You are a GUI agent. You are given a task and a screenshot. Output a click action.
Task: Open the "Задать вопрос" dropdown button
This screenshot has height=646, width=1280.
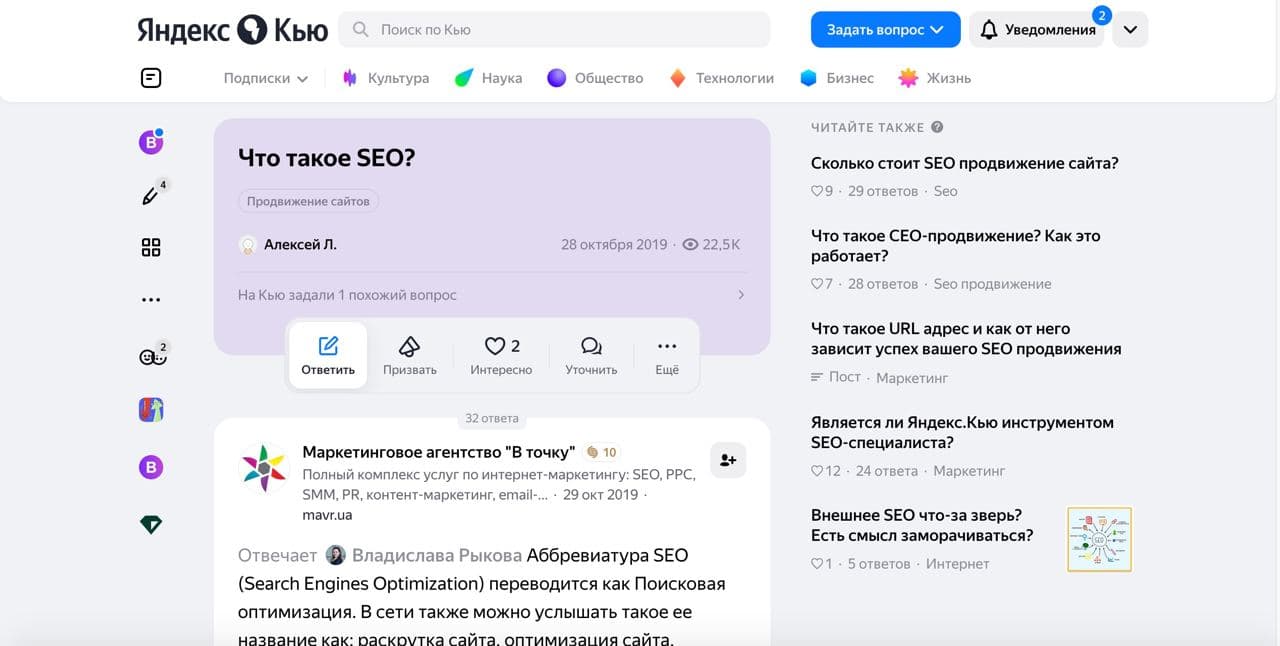pos(885,30)
